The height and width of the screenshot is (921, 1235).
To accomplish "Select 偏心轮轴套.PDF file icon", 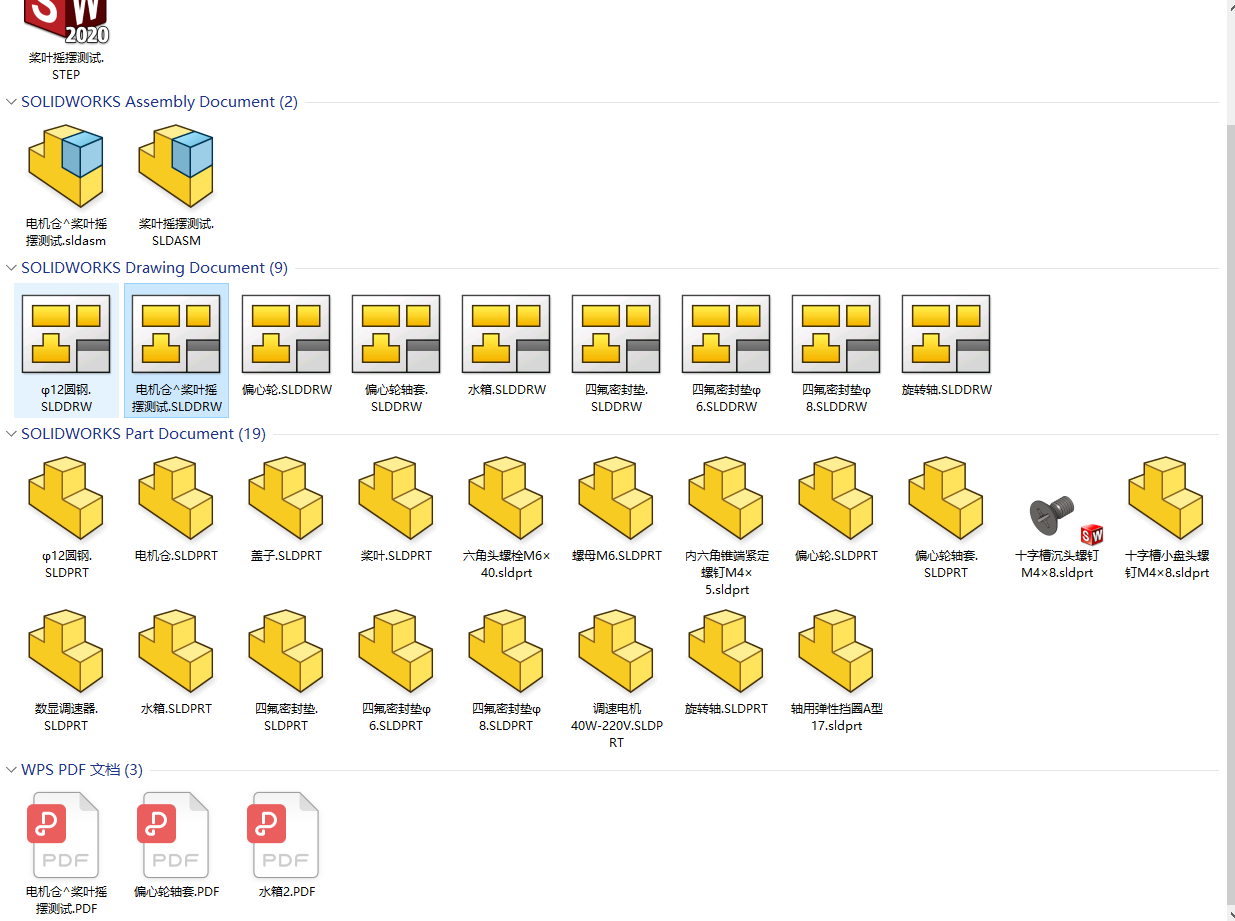I will coord(175,835).
